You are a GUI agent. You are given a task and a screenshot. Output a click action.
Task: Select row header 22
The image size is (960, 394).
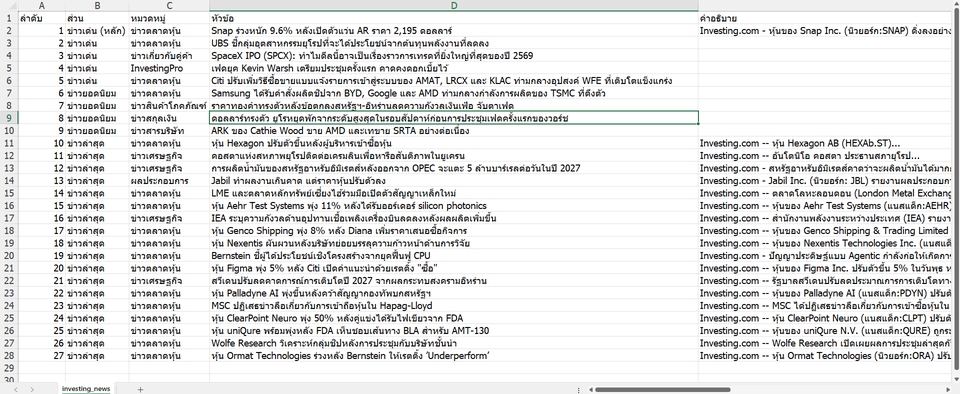click(x=9, y=281)
